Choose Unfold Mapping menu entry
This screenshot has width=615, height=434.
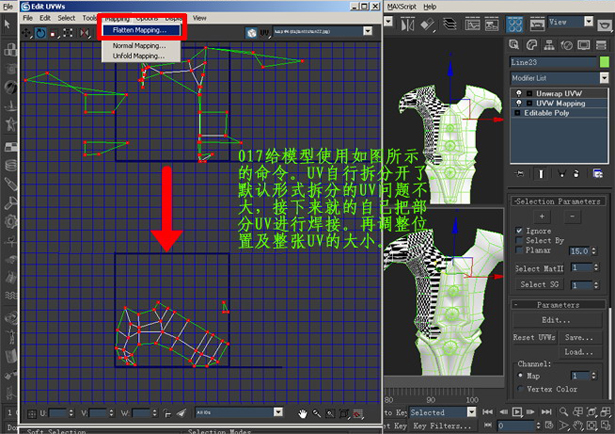[139, 56]
